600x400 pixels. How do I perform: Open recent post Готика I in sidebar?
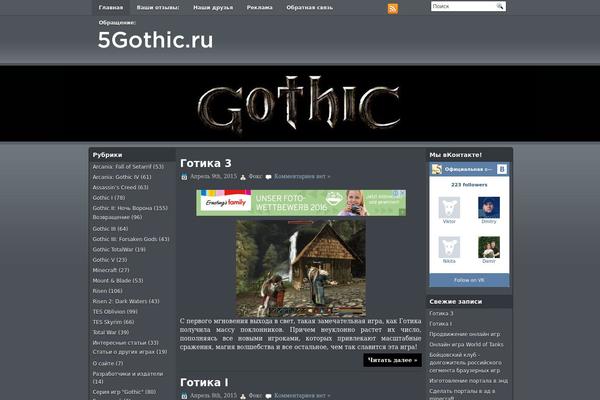(x=440, y=323)
